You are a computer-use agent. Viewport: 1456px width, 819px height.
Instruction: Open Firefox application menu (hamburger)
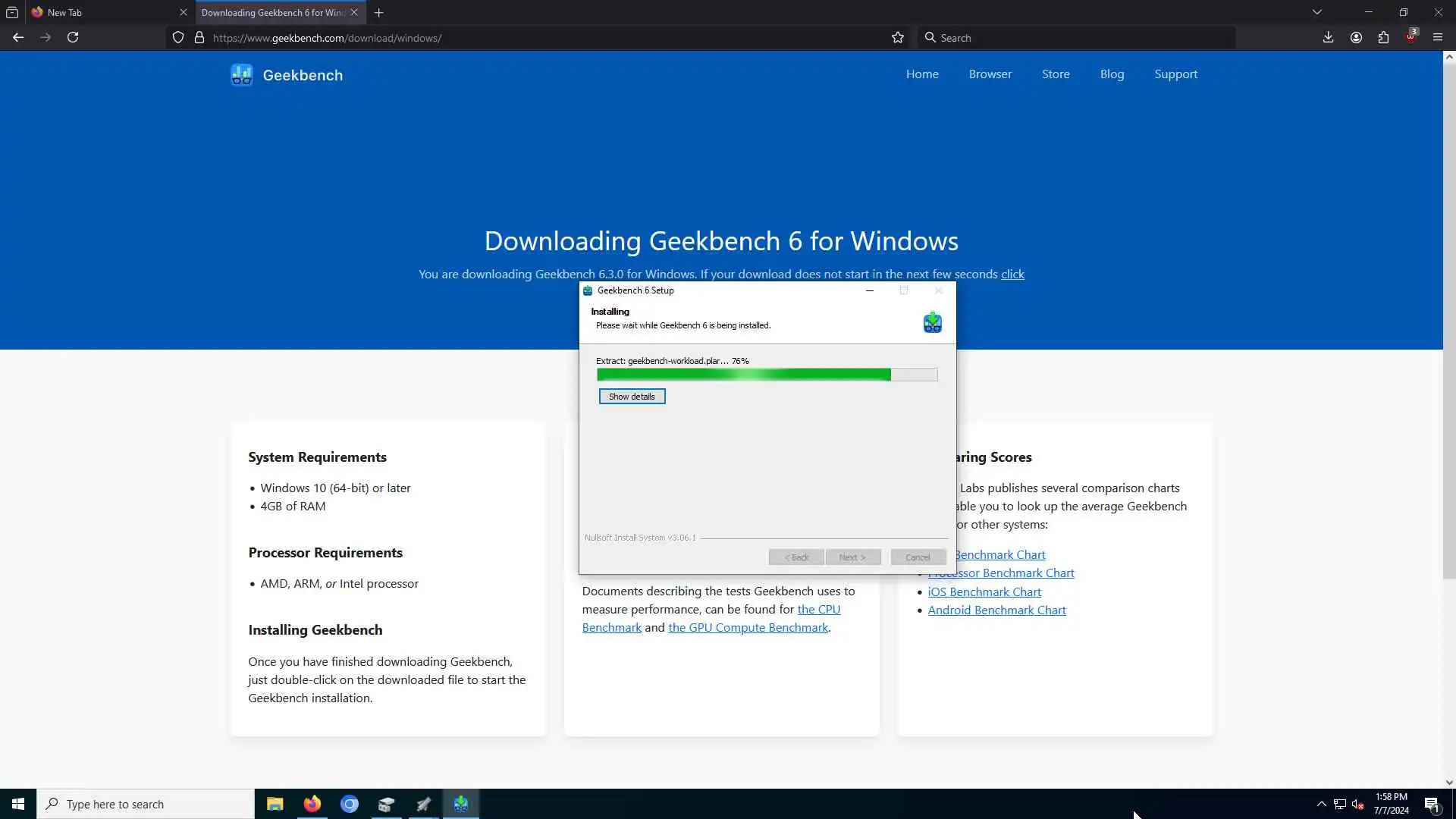tap(1438, 37)
